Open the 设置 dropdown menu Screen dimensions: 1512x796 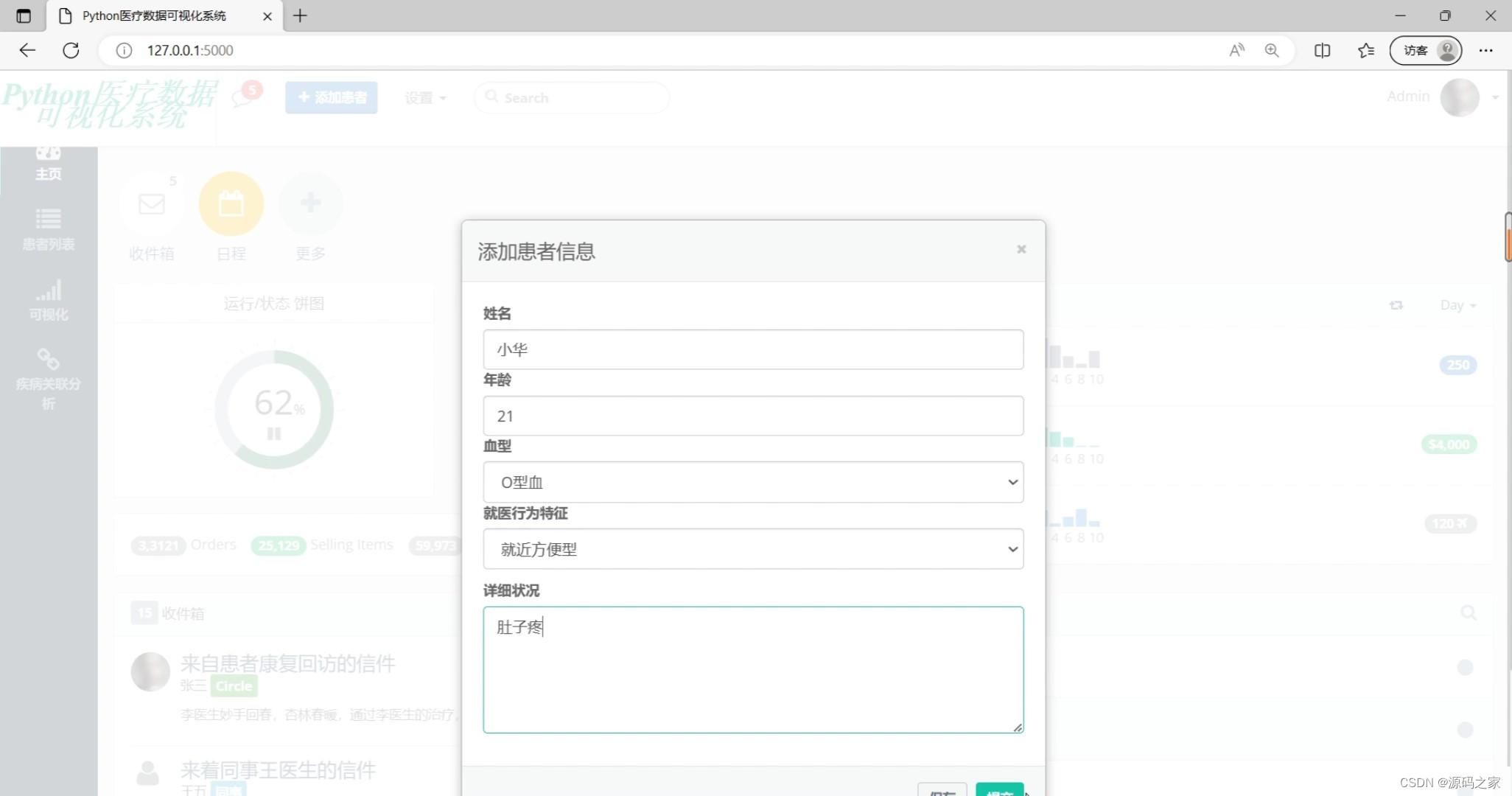coord(425,98)
